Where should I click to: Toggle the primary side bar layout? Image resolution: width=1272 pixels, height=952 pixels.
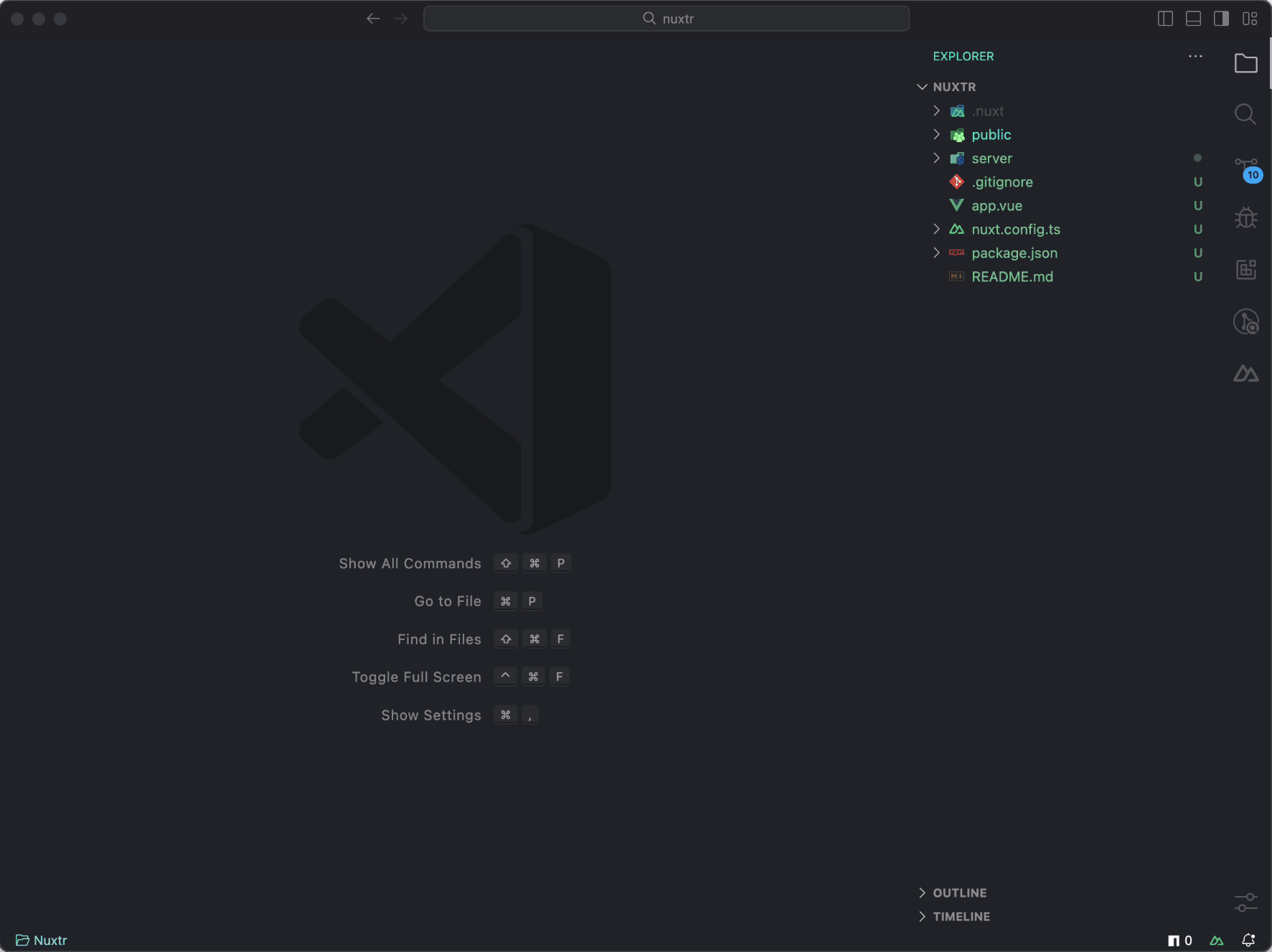1166,19
